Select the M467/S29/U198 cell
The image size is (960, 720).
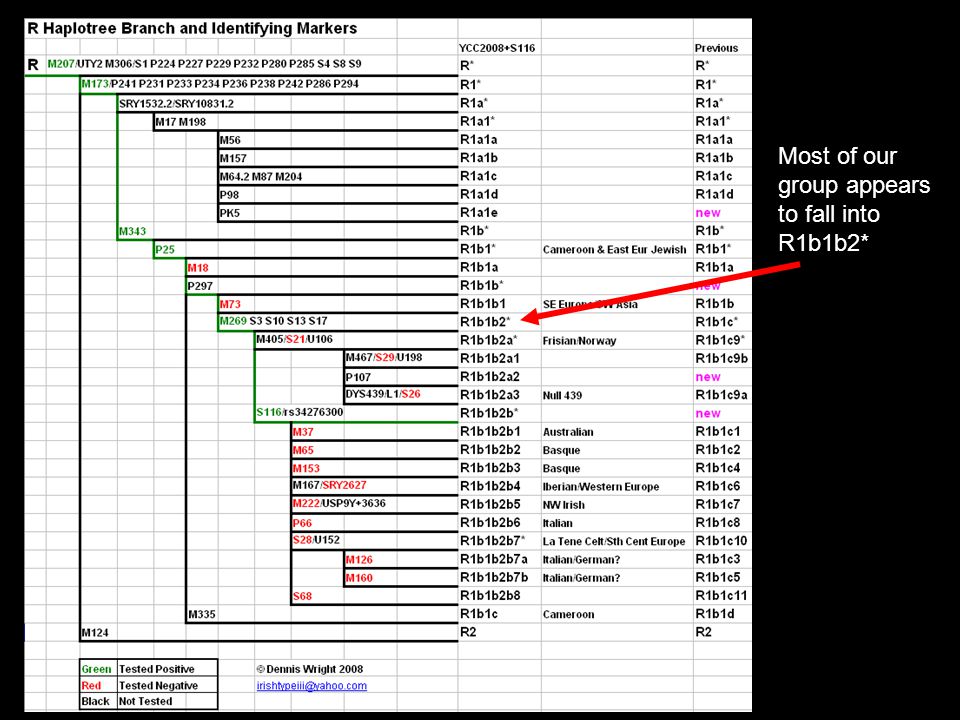384,358
